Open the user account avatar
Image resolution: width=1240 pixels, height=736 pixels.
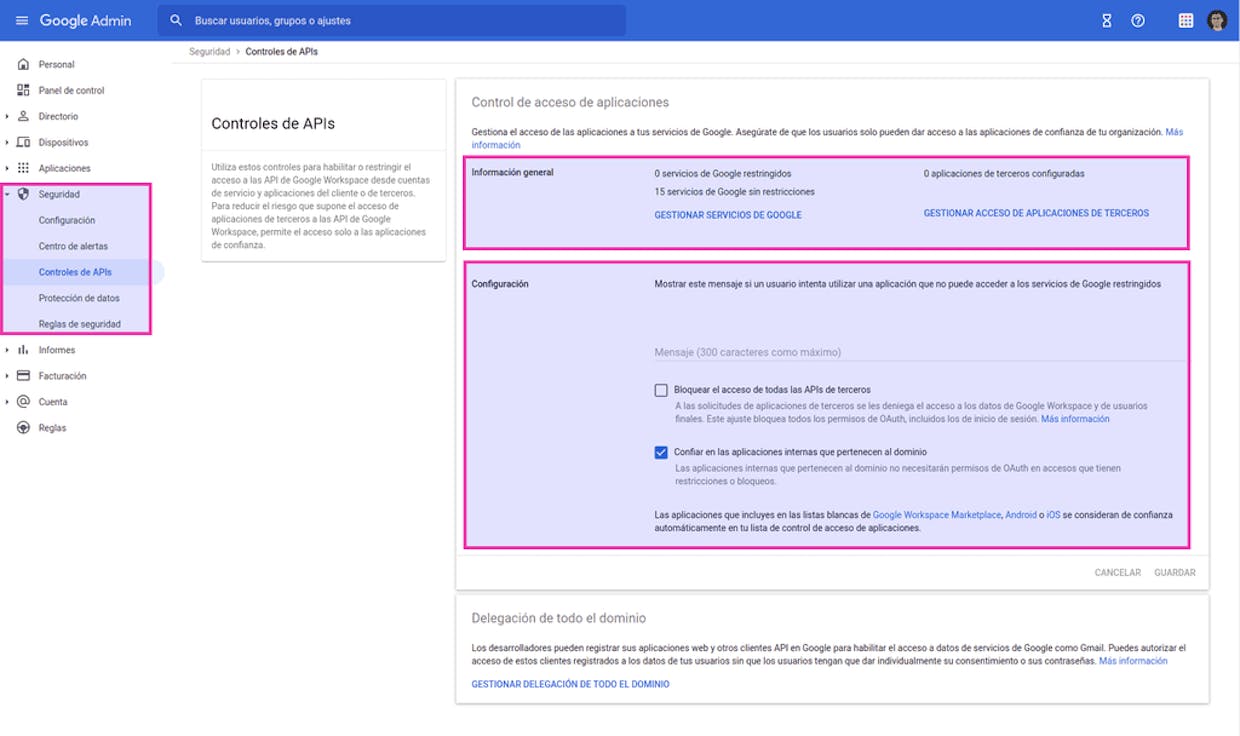pyautogui.click(x=1217, y=21)
